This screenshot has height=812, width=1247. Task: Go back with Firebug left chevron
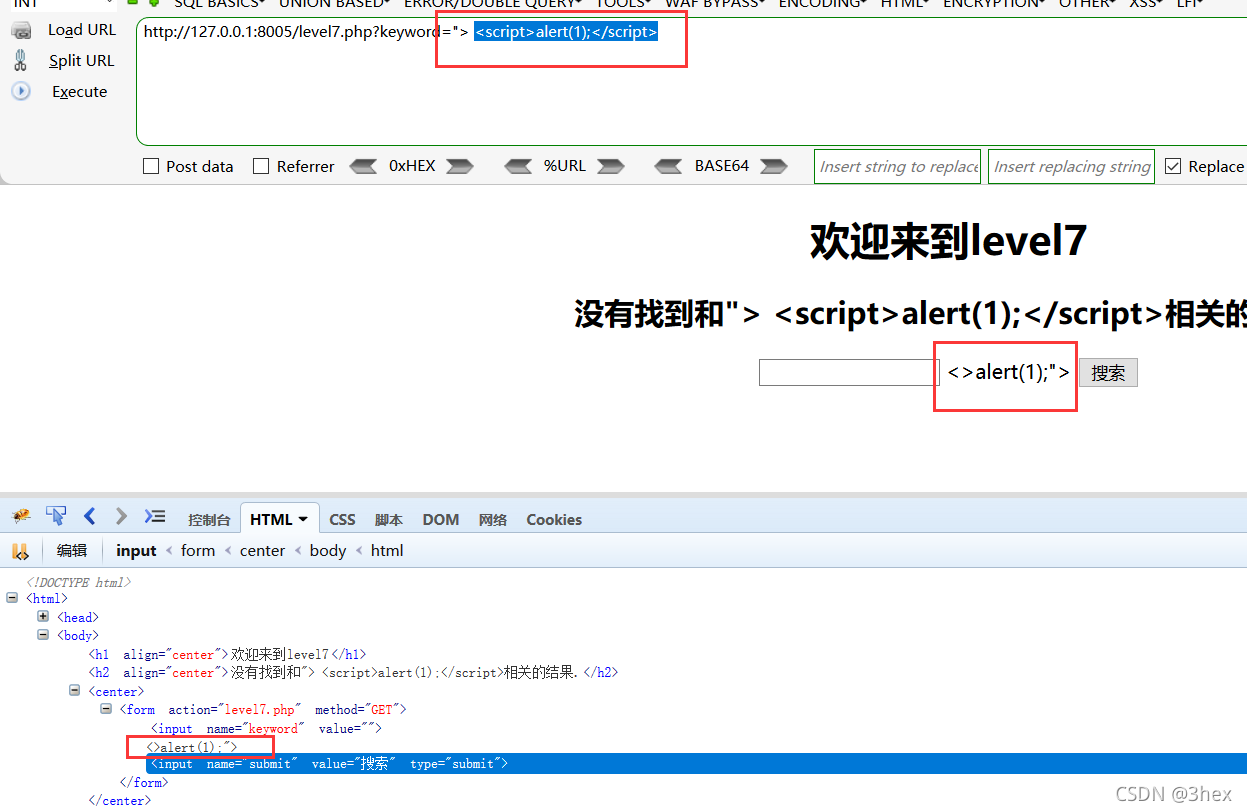[x=90, y=516]
